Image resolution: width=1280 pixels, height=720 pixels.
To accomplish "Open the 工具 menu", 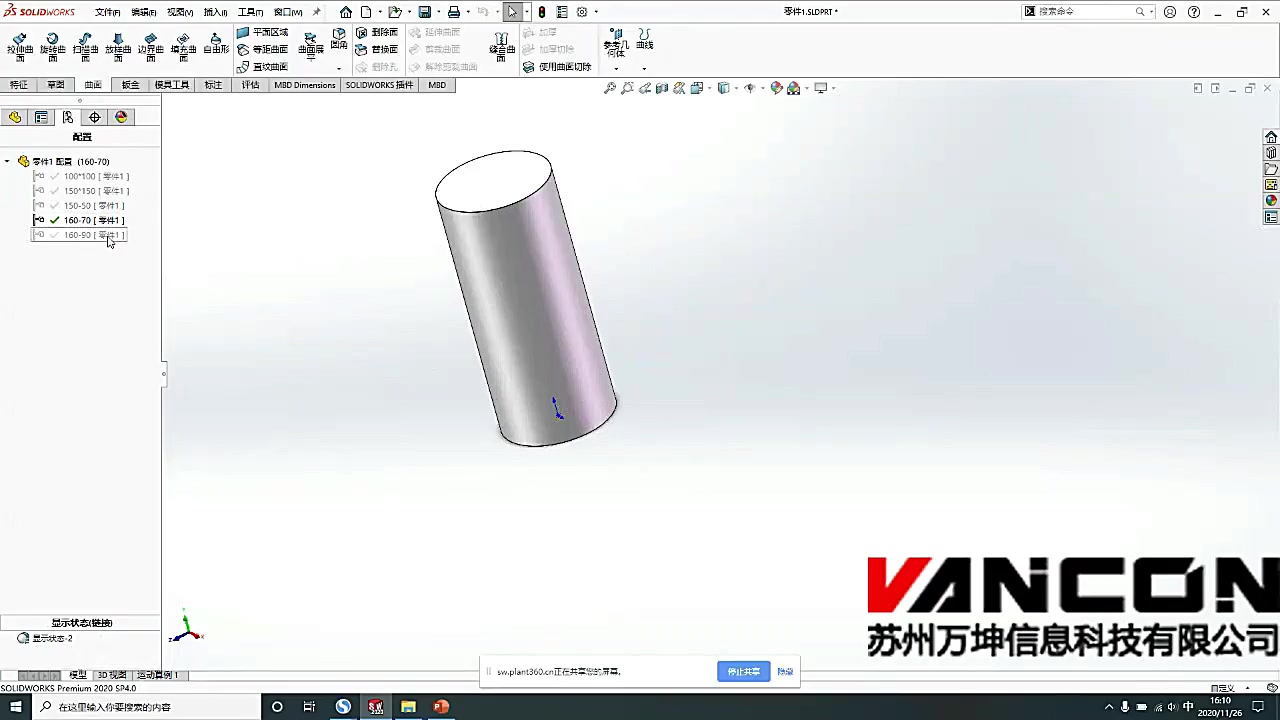I will click(250, 12).
